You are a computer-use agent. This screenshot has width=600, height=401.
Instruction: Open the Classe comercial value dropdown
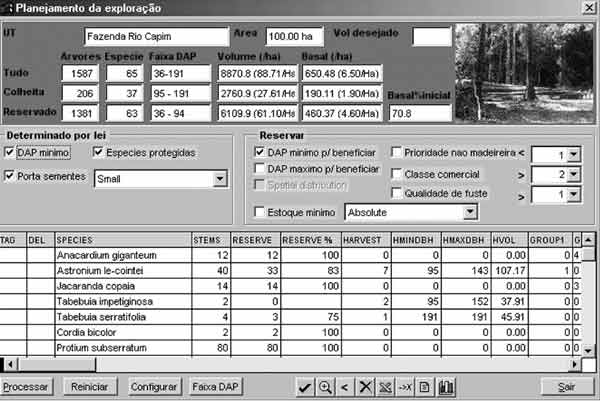coord(573,174)
